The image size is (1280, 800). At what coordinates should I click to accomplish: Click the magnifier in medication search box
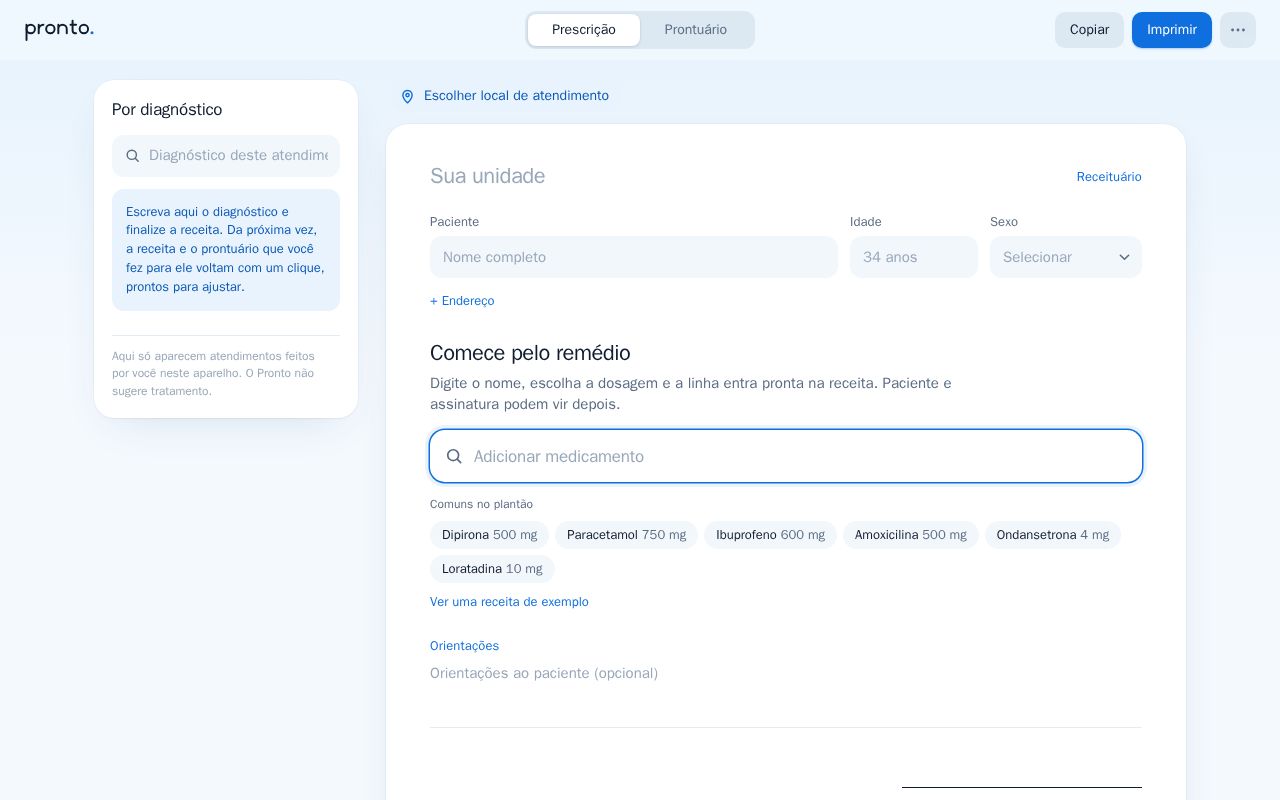[454, 456]
